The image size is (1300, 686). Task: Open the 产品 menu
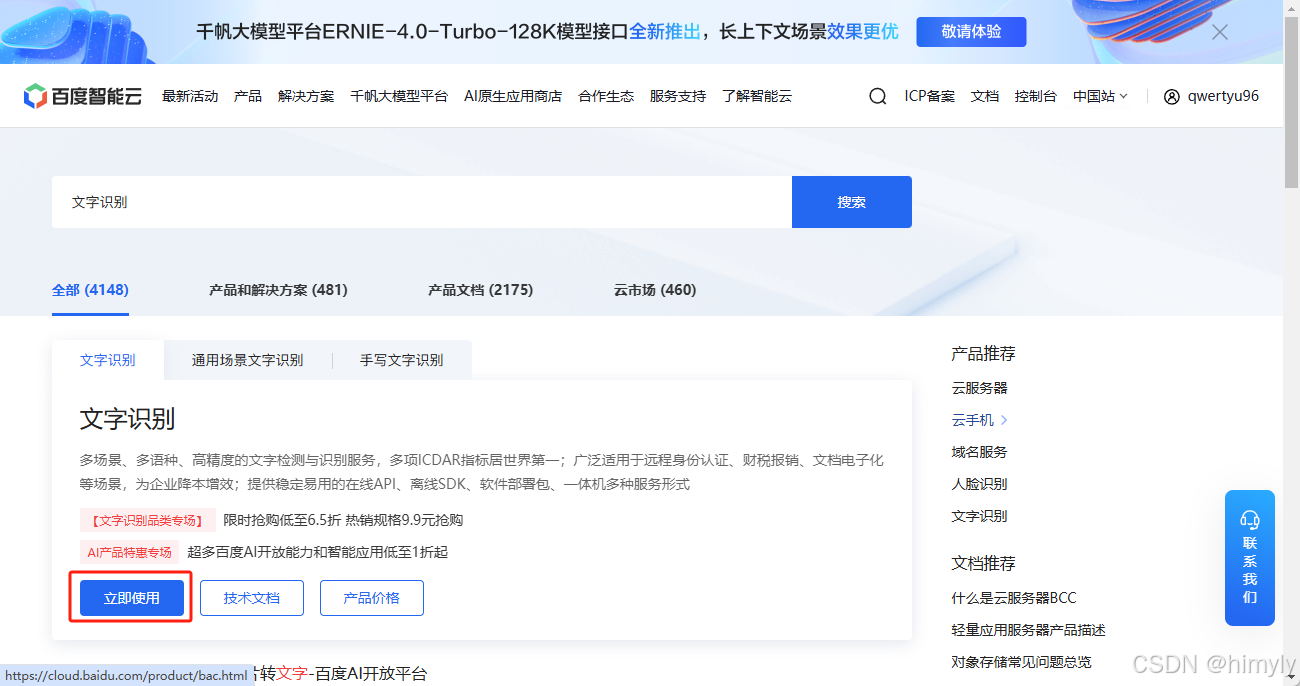point(248,96)
